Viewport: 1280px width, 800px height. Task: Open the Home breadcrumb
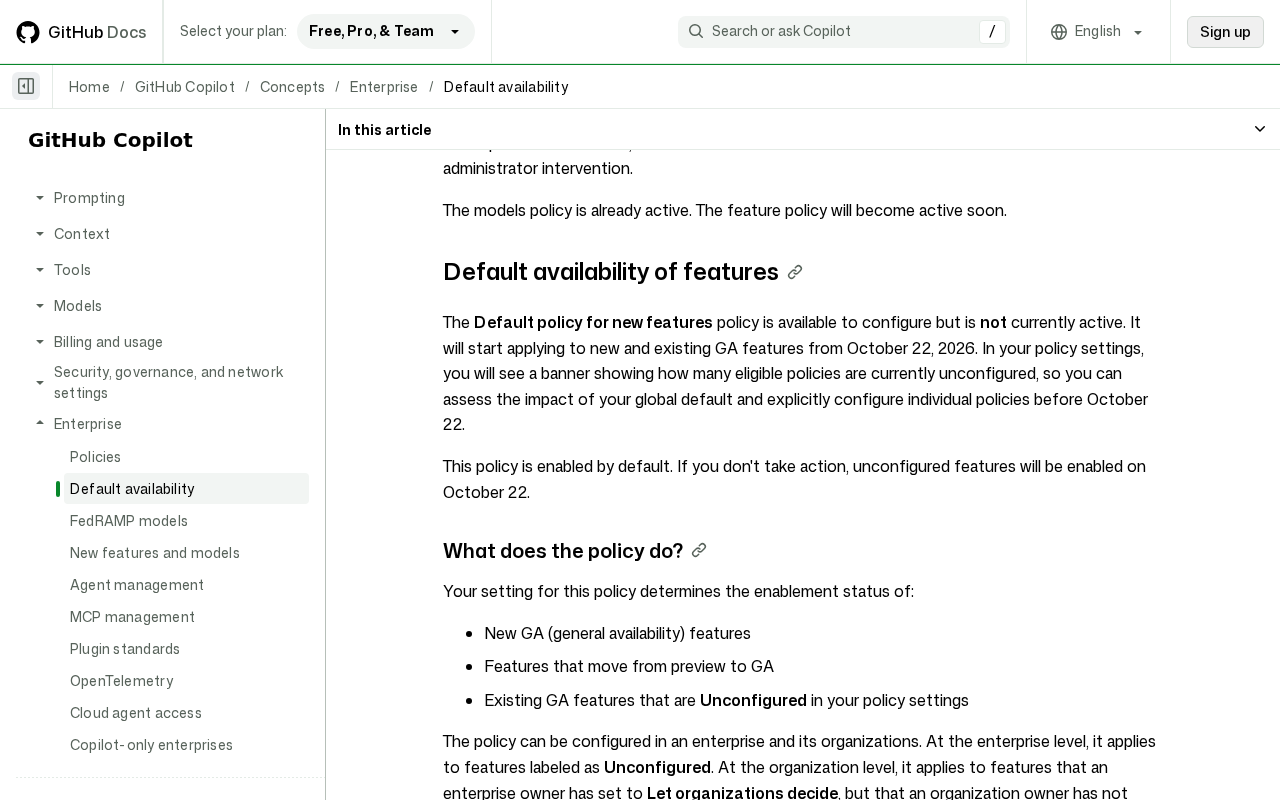click(89, 87)
